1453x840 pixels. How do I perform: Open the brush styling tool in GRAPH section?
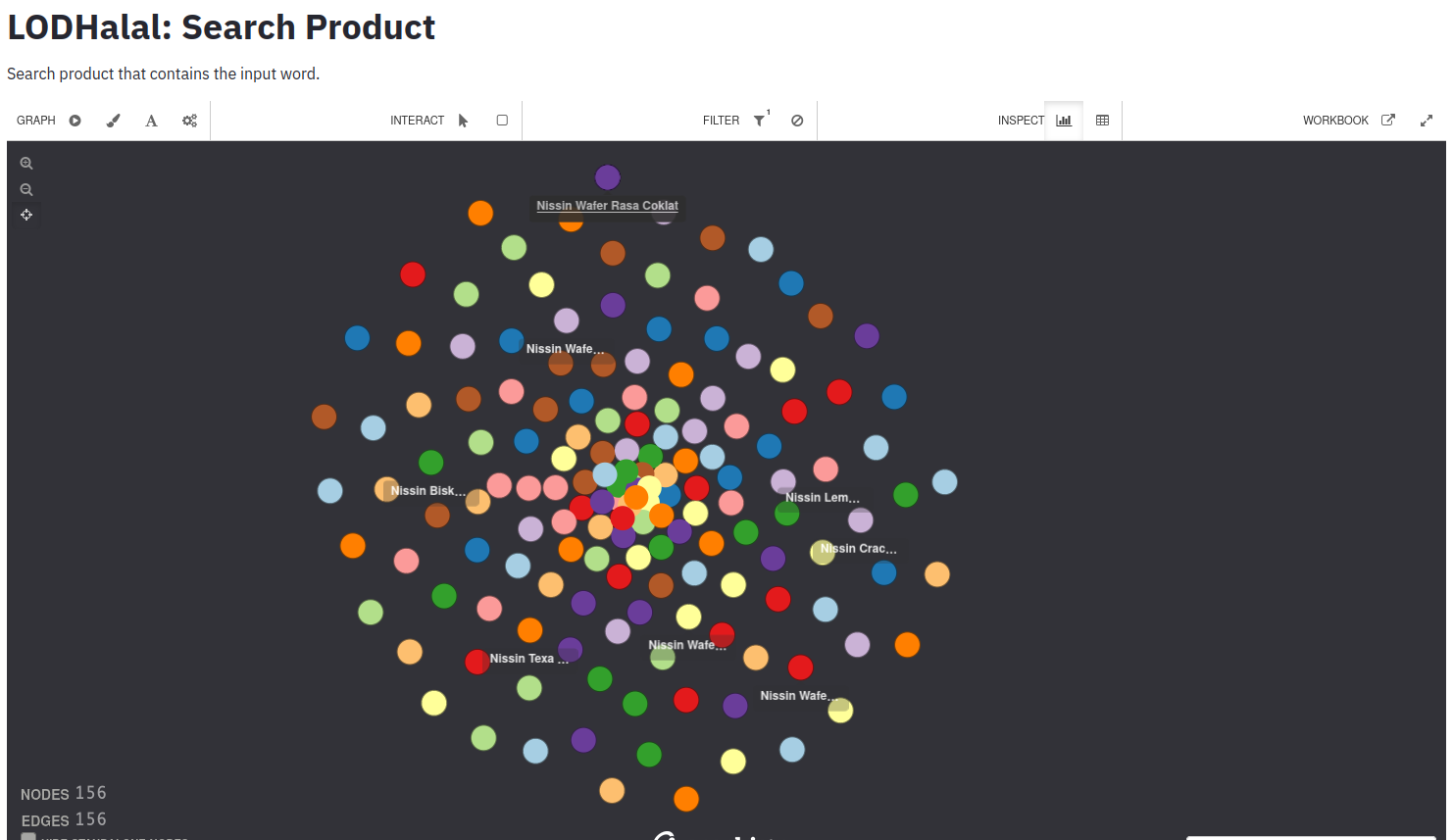(x=113, y=120)
